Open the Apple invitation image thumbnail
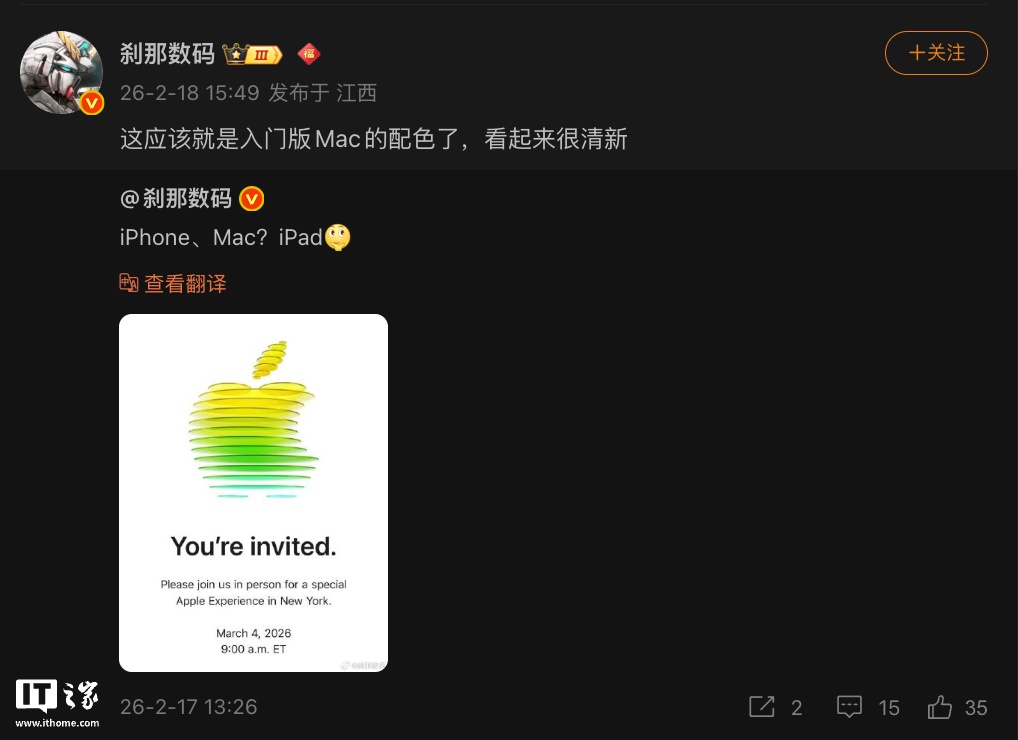The image size is (1018, 740). pyautogui.click(x=253, y=493)
